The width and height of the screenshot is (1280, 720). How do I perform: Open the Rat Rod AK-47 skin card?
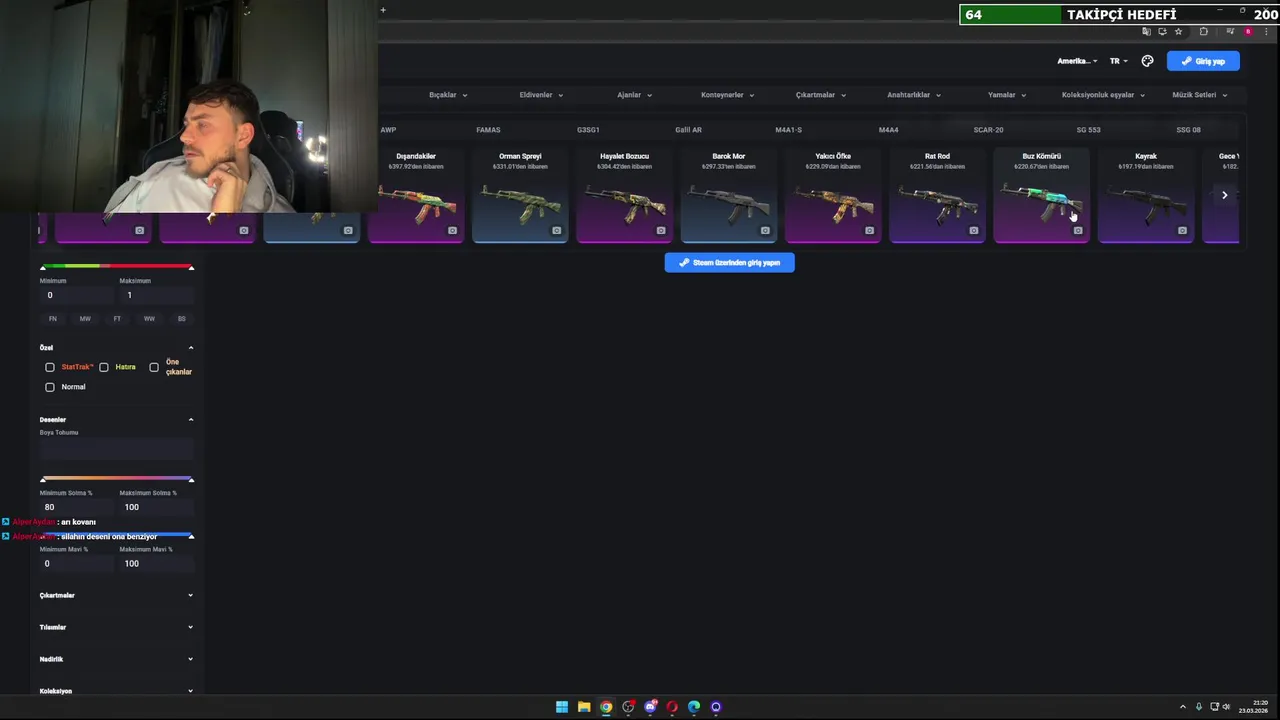click(x=937, y=196)
